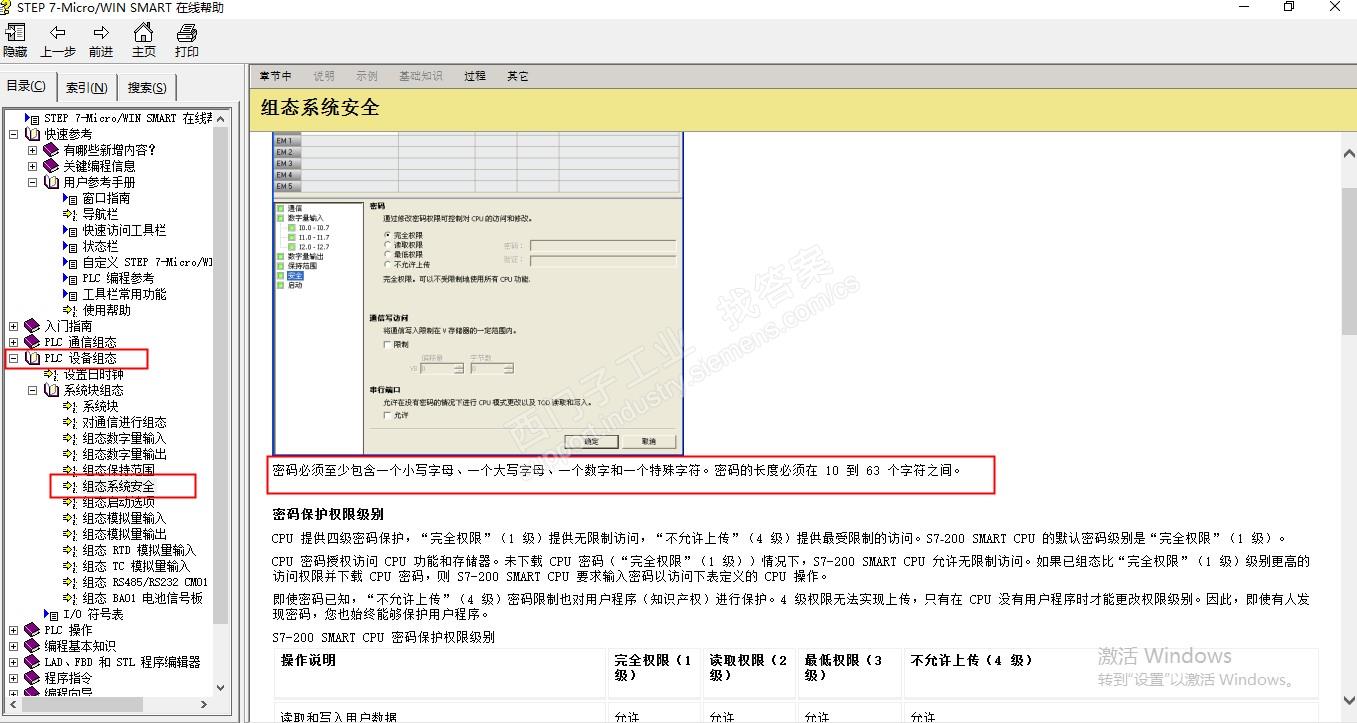The height and width of the screenshot is (723, 1357).
Task: Open the 对通信进行组态 topic
Action: click(124, 422)
